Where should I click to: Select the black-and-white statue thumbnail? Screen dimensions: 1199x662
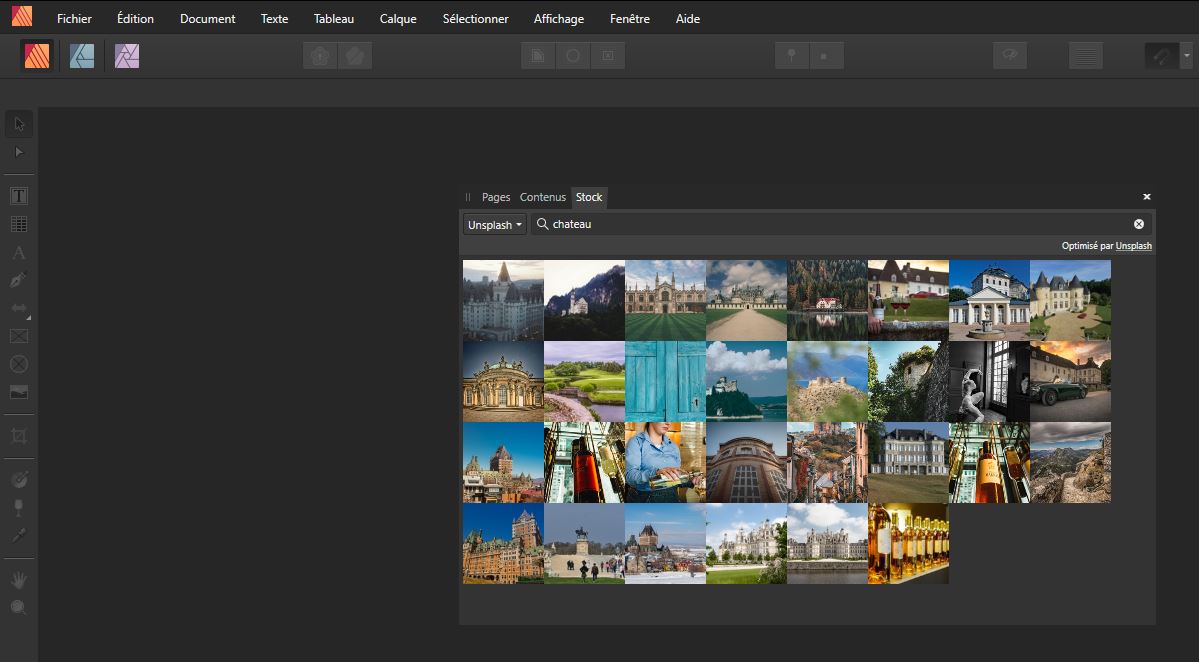click(989, 381)
